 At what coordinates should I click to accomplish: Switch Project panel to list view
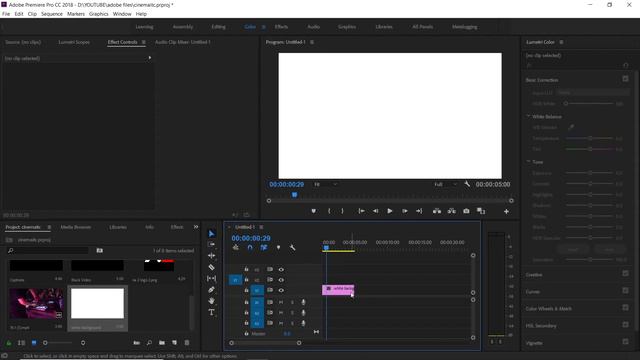click(21, 343)
